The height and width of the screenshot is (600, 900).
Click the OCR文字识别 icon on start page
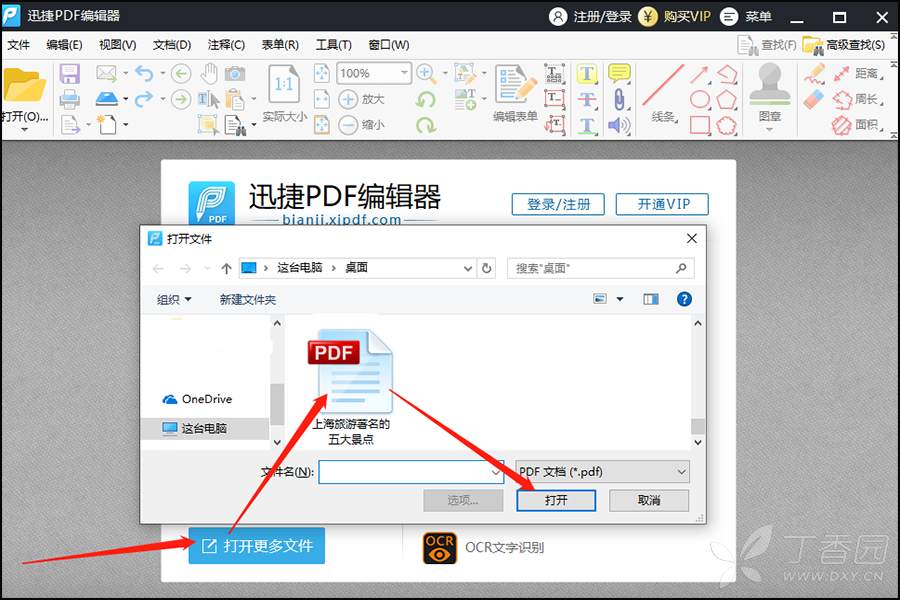tap(440, 547)
